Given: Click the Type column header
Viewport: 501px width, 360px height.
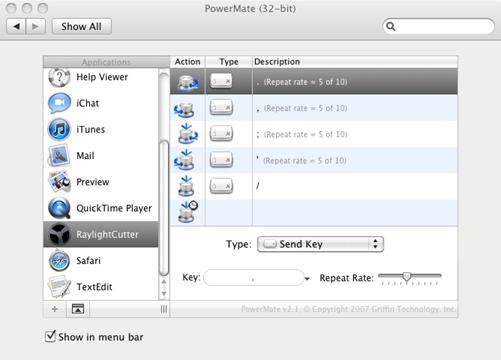Looking at the screenshot, I should coord(229,62).
